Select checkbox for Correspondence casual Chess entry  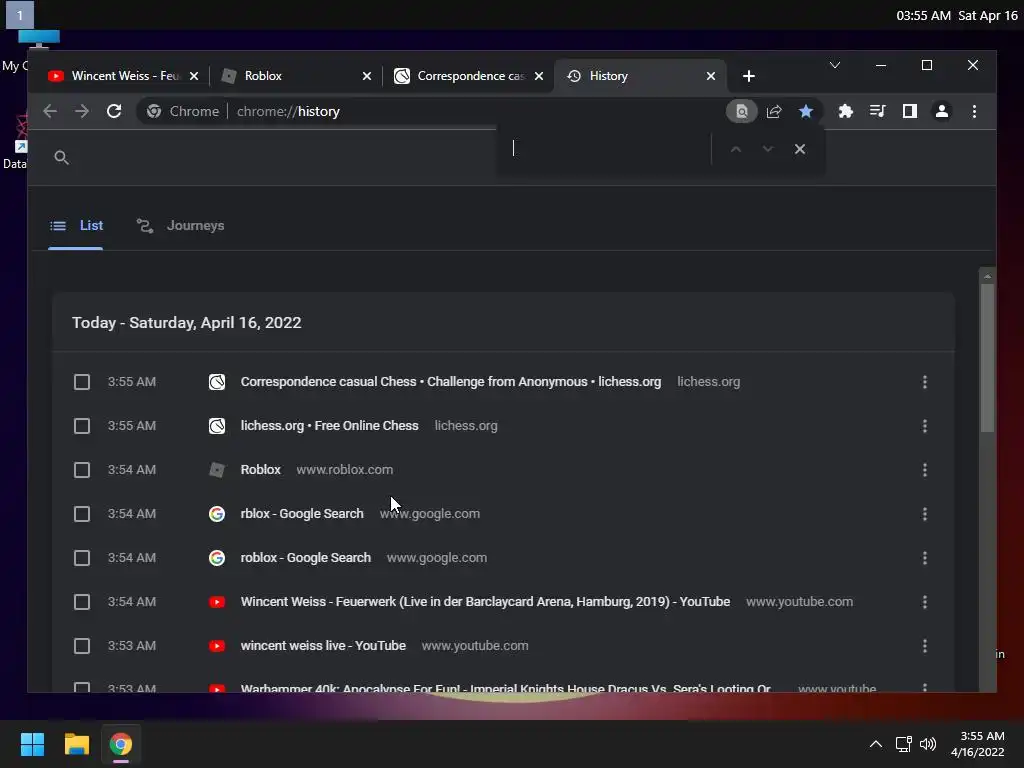coord(82,381)
